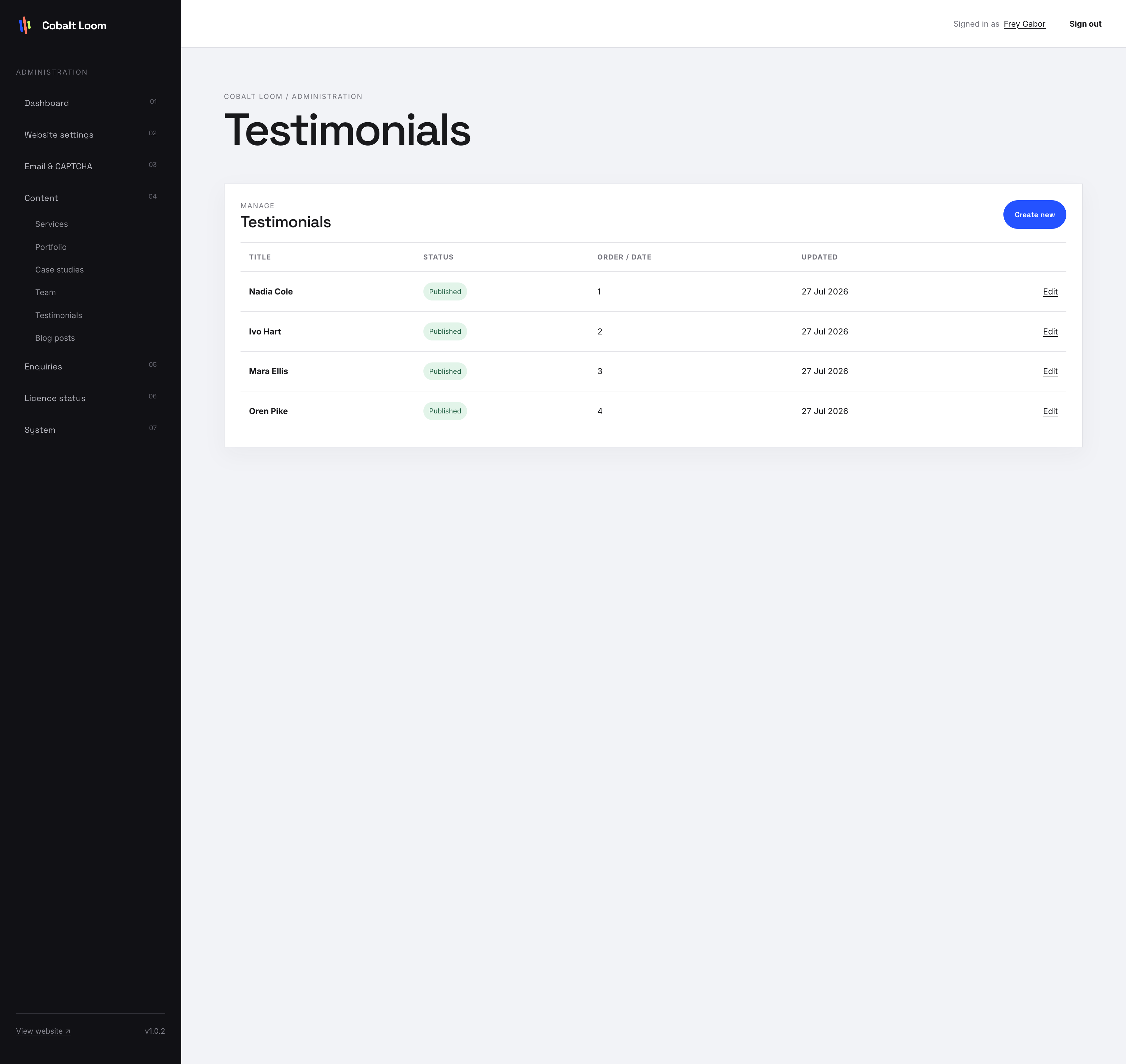Open Services under Content
Viewport: 1126px width, 1064px height.
[x=51, y=224]
